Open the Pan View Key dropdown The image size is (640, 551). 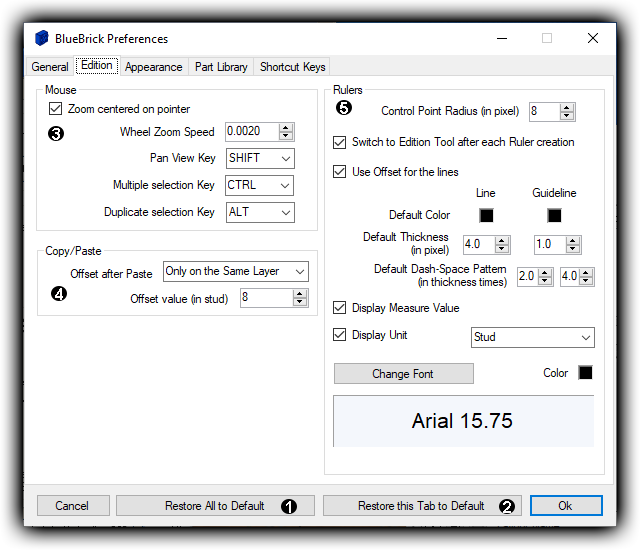coord(260,158)
